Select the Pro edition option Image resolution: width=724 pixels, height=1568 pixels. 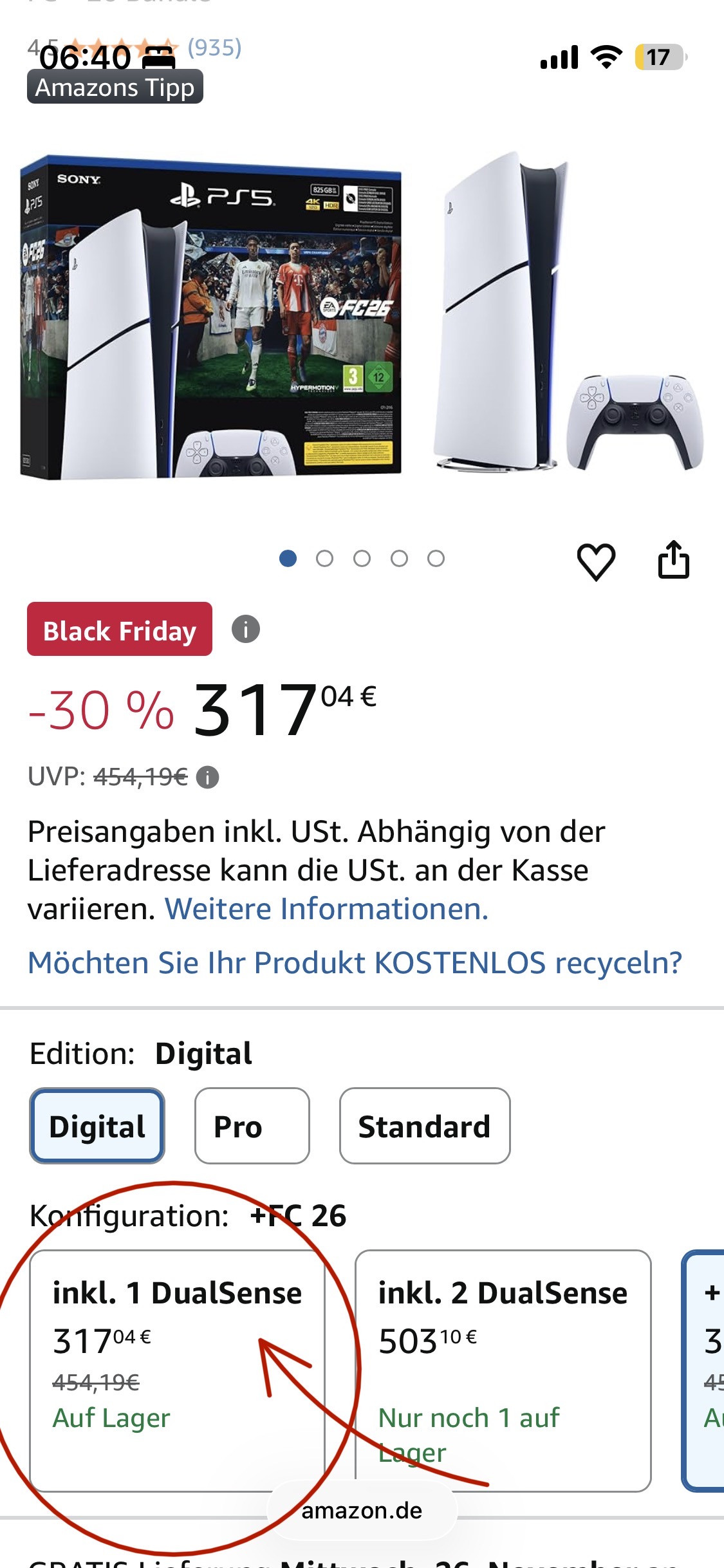click(252, 1126)
